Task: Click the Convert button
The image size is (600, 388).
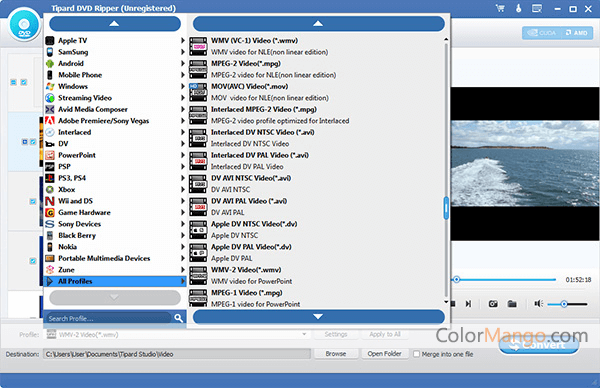Action: [x=539, y=345]
